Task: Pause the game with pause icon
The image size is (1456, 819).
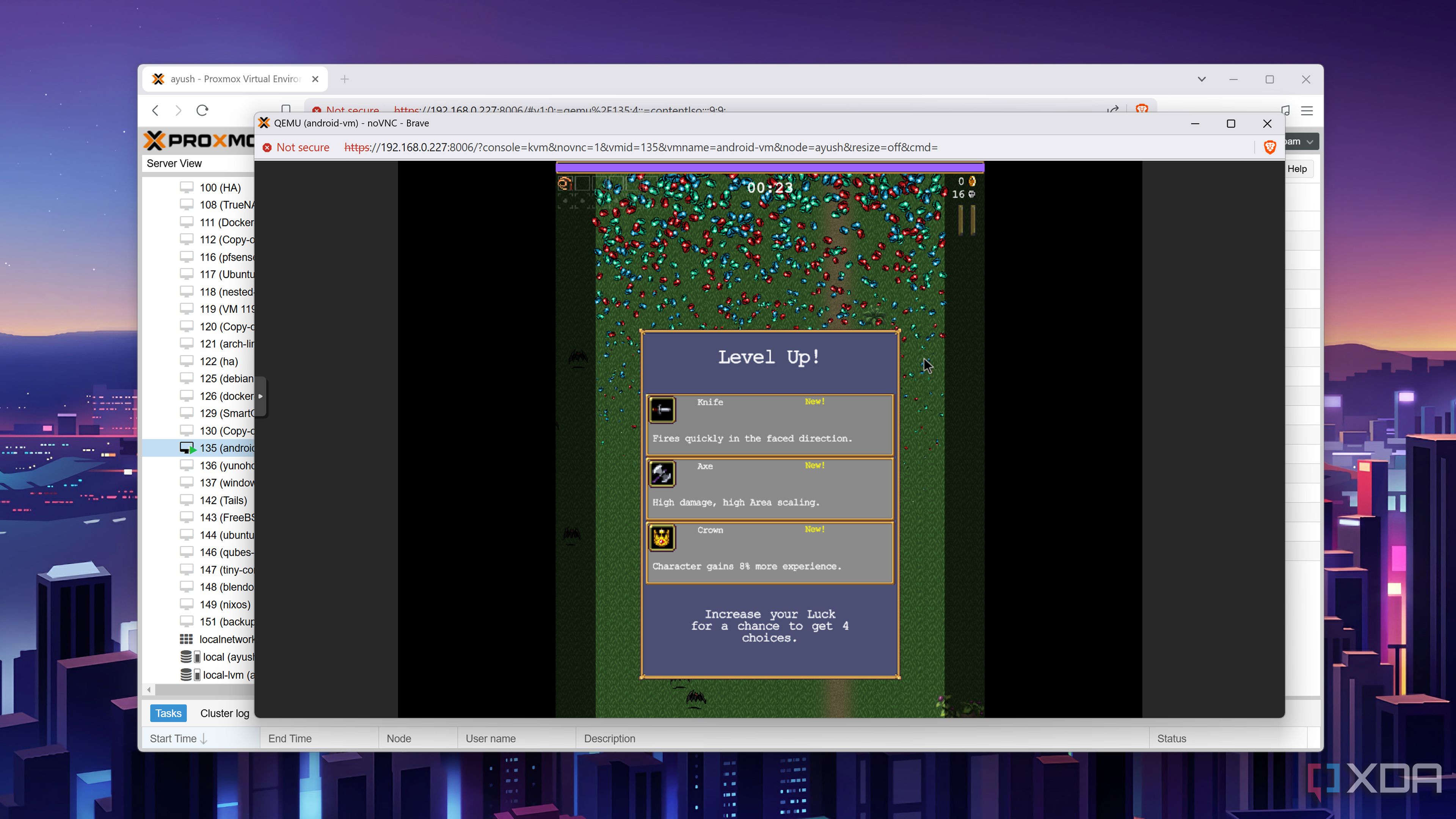Action: pos(966,220)
